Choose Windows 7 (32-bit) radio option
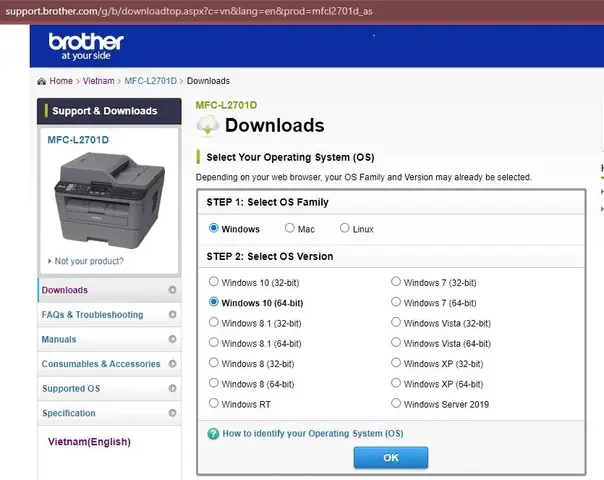Image resolution: width=604 pixels, height=480 pixels. [x=396, y=282]
